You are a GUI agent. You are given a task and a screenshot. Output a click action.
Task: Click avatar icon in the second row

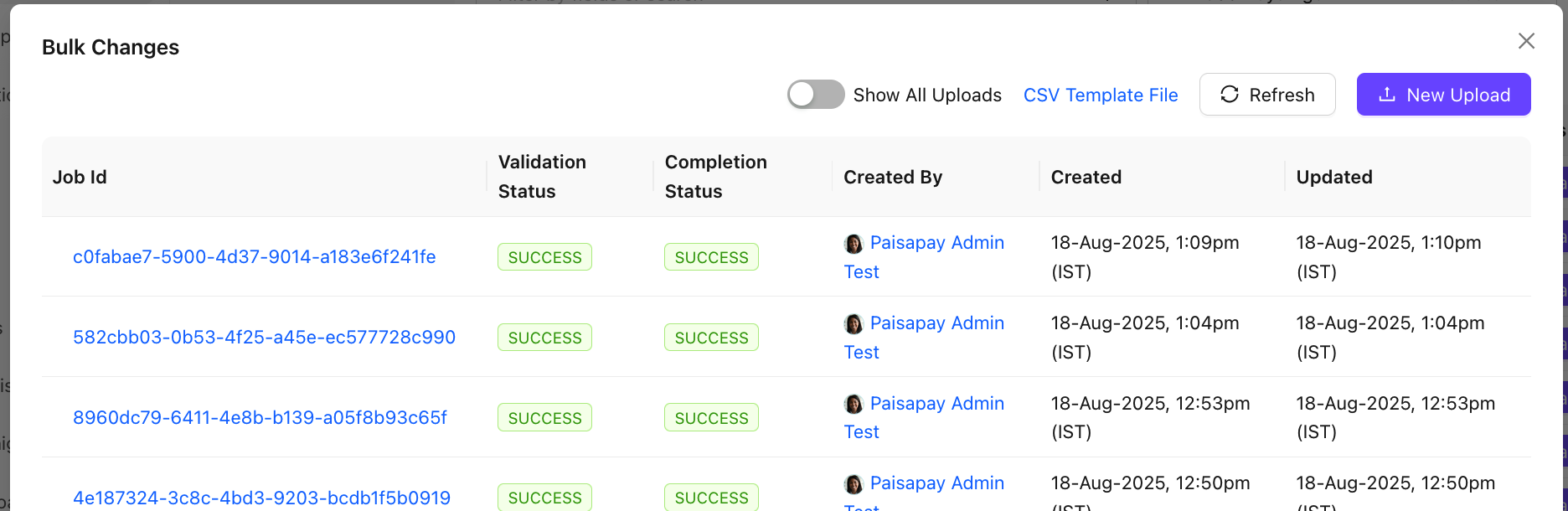pyautogui.click(x=854, y=324)
